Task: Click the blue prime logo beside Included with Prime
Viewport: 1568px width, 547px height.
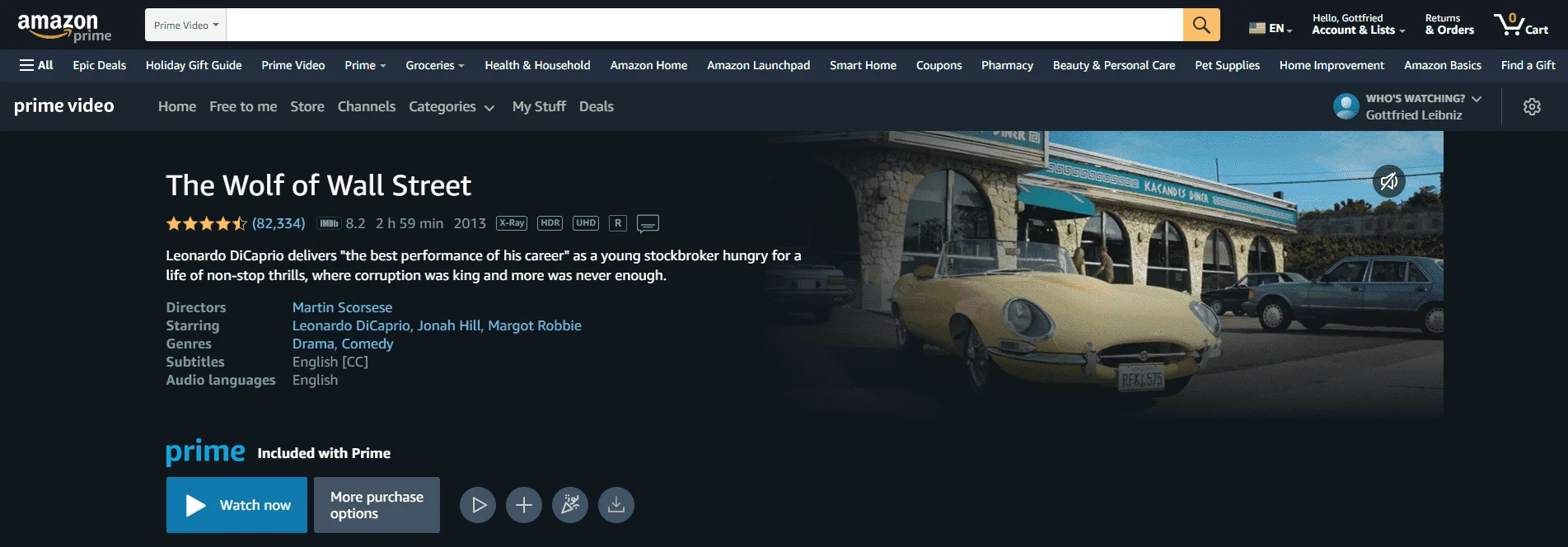Action: tap(205, 452)
